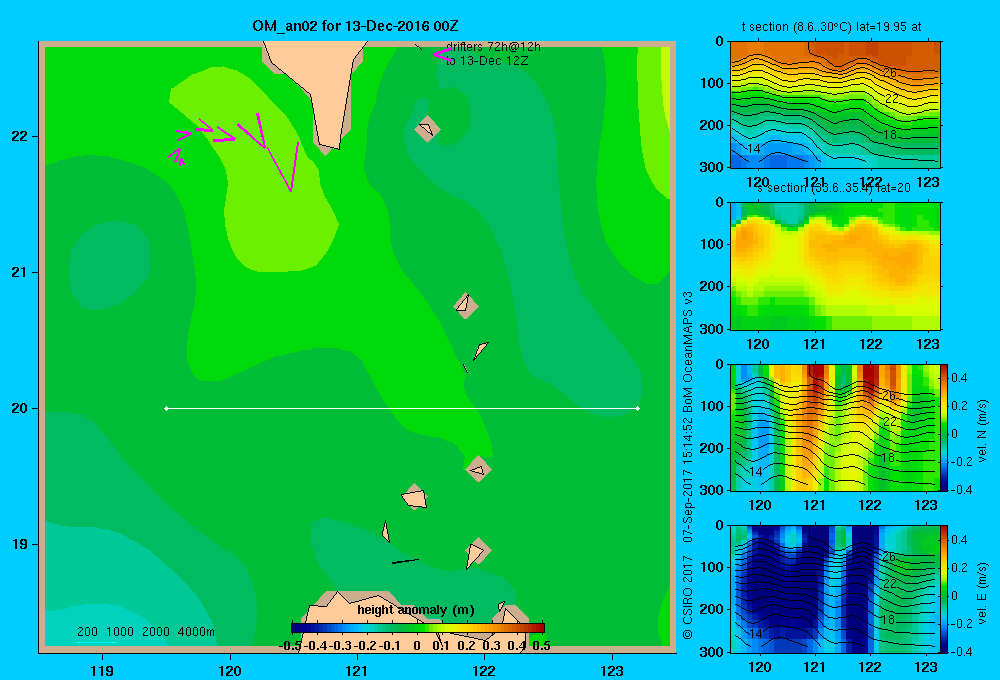Screen dimensions: 1000x680
Task: Click longitude label "121" below main map
Action: point(357,670)
